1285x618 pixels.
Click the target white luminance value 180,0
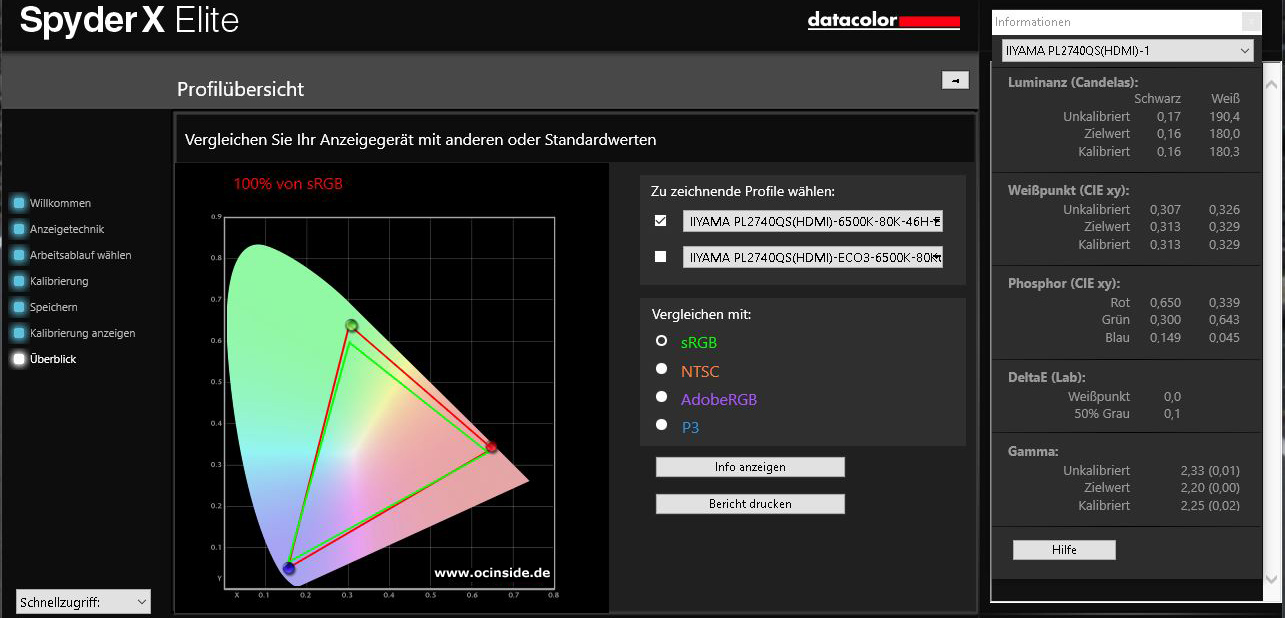coord(1224,134)
